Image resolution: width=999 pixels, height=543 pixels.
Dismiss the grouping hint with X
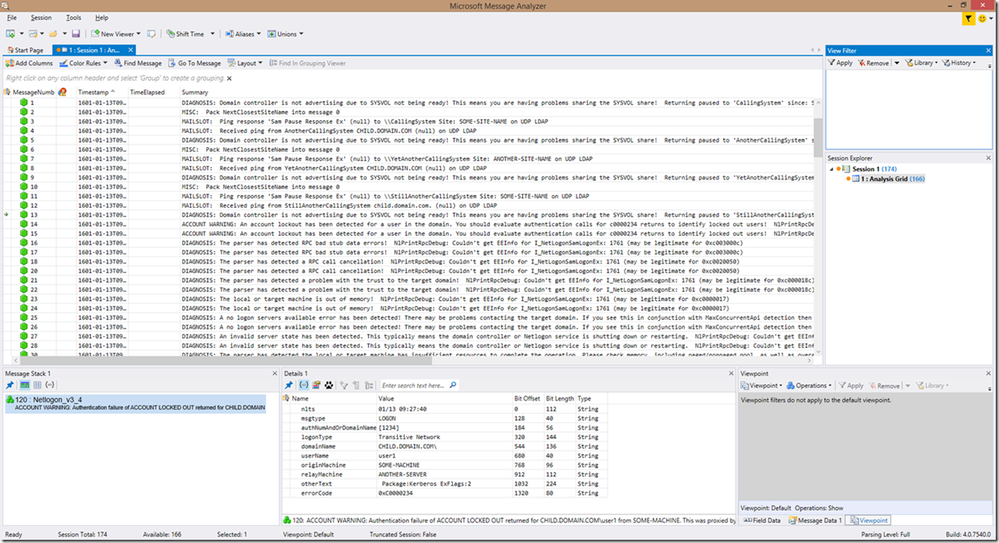pyautogui.click(x=229, y=78)
